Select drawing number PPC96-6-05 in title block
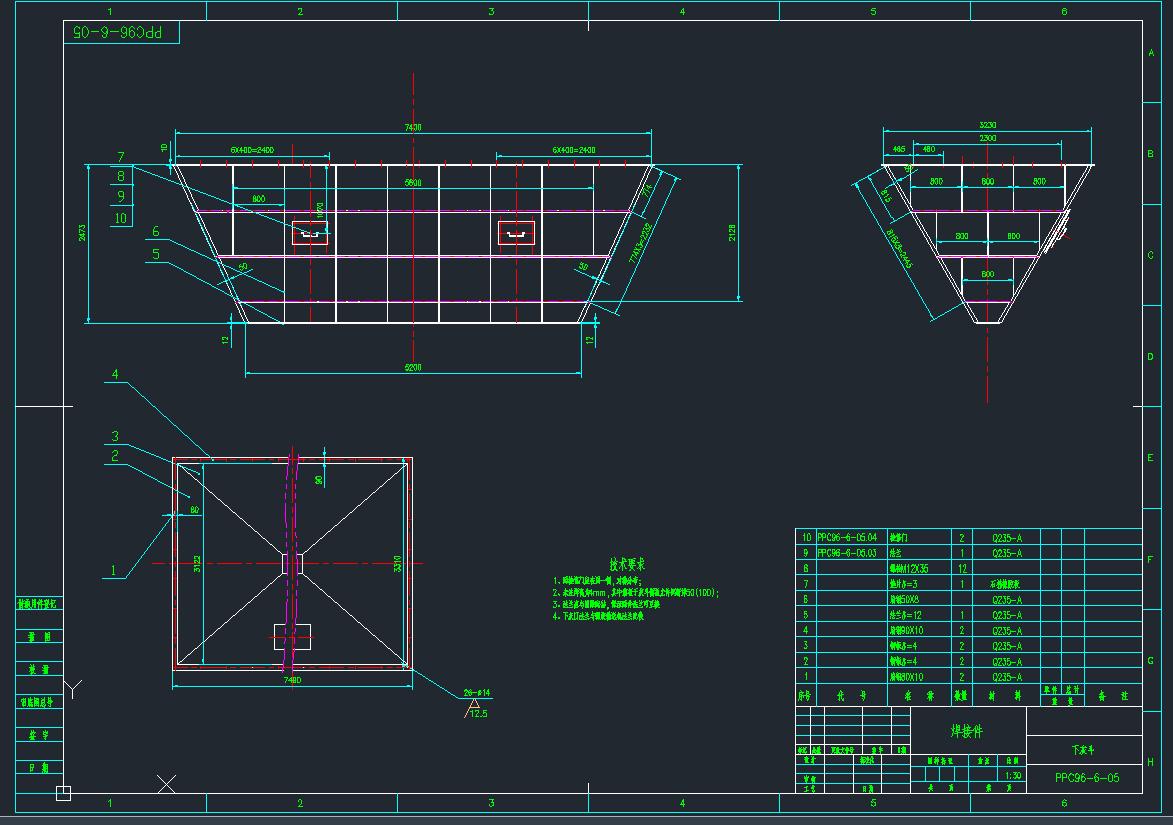Screen dimensions: 1173x825 click(1086, 777)
